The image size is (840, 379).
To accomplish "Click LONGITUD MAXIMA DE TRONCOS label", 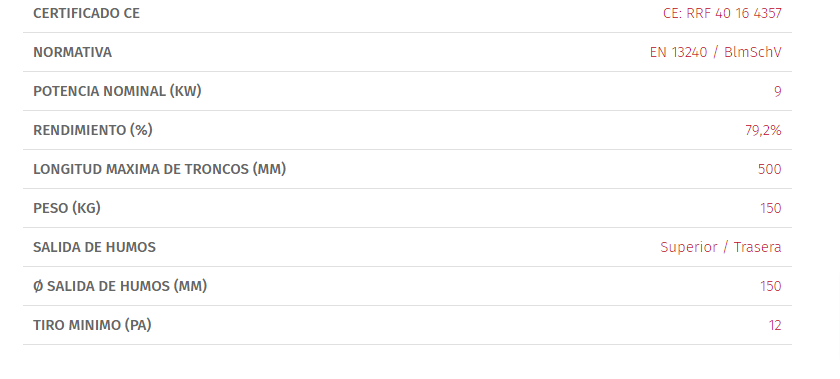I will [160, 169].
